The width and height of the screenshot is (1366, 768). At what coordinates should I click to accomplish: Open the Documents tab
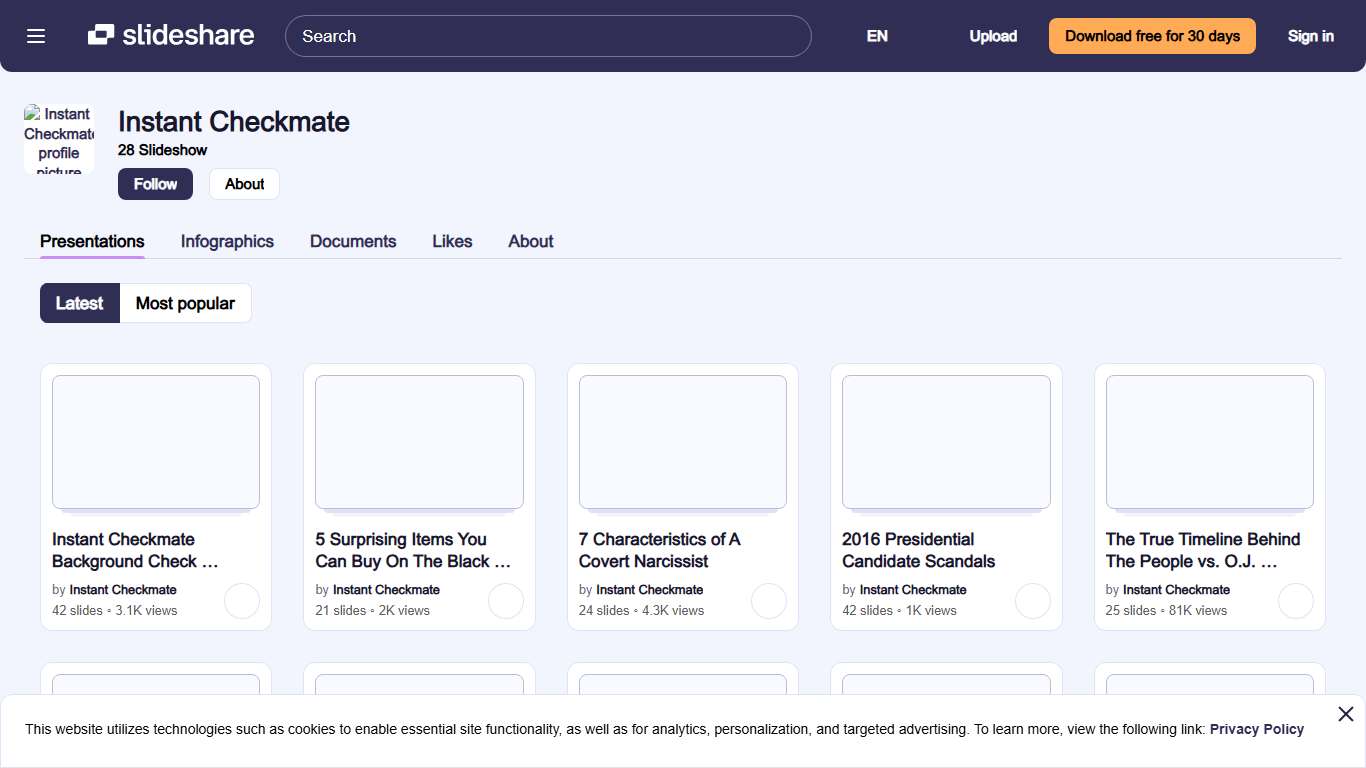(353, 241)
